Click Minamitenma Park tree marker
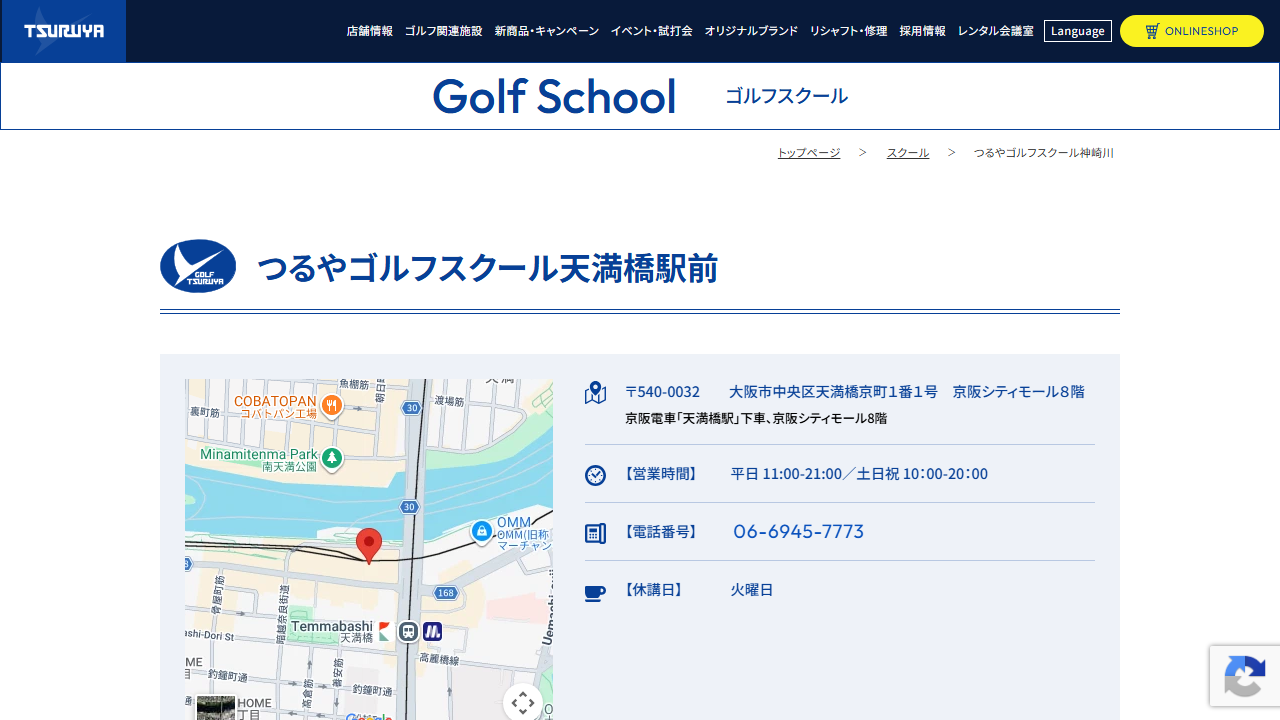This screenshot has height=720, width=1280. [x=331, y=459]
